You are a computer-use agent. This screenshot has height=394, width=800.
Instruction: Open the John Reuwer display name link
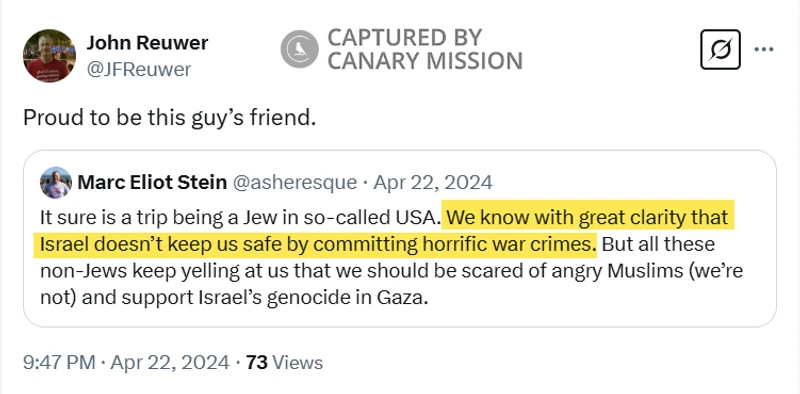pos(147,43)
